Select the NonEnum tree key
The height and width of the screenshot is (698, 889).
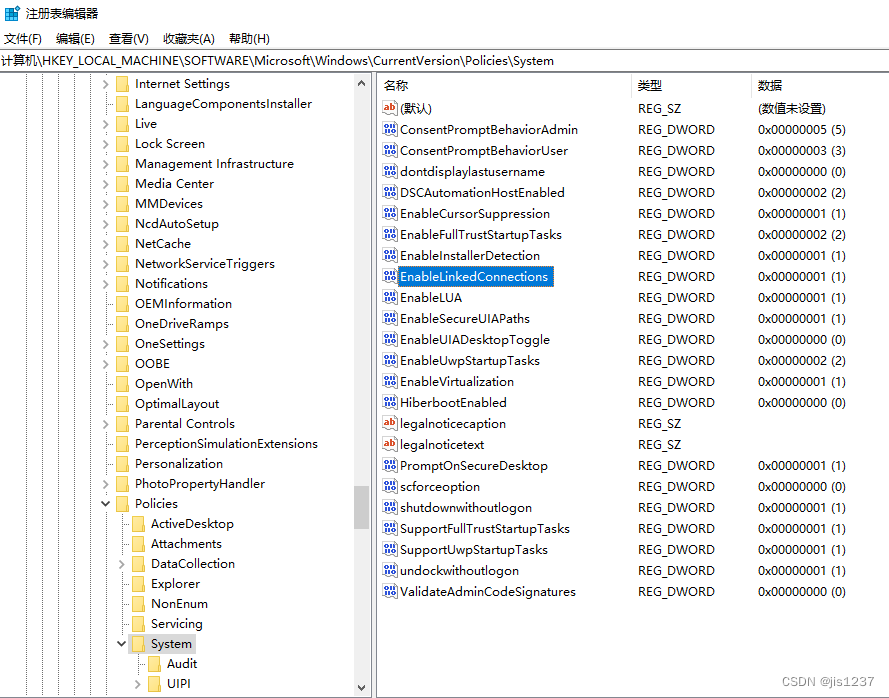tap(180, 603)
